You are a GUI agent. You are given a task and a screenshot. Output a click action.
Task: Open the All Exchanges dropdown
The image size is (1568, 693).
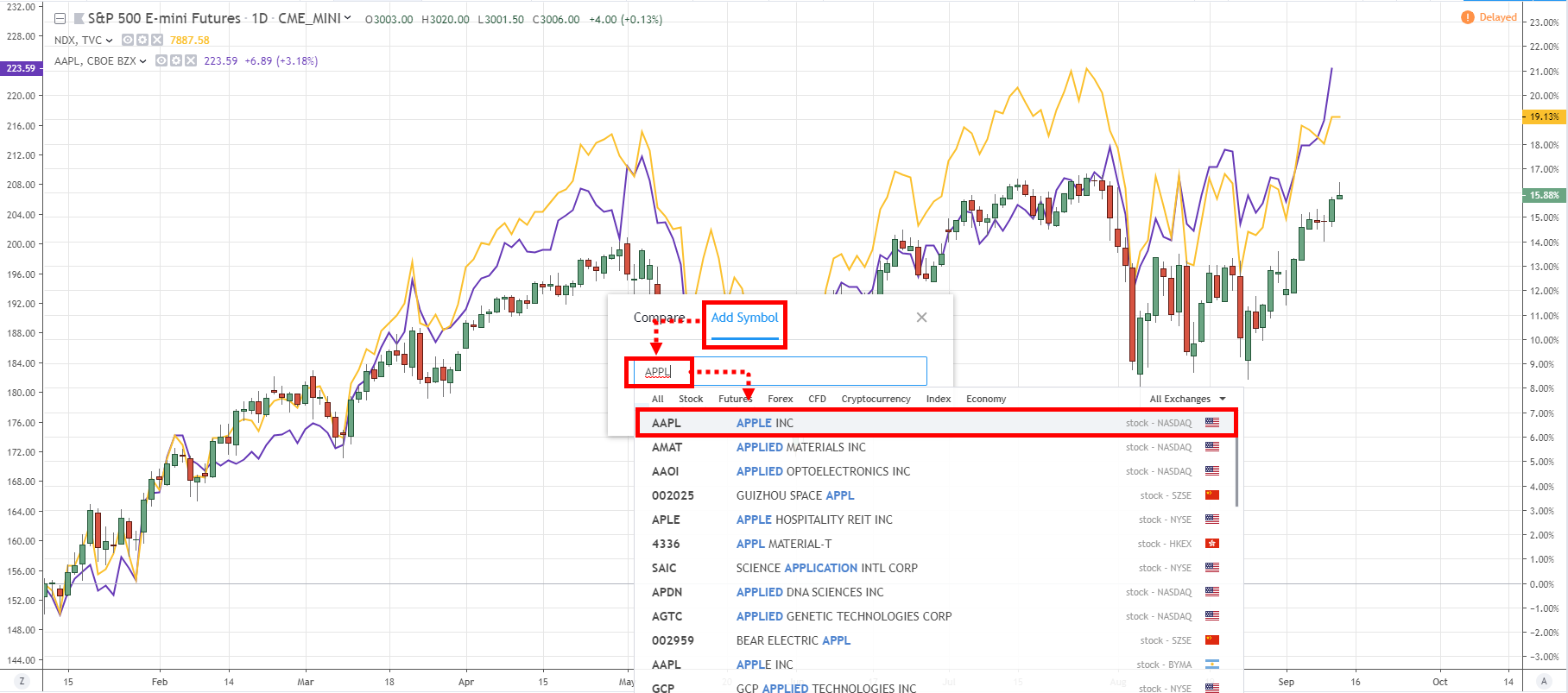coord(1187,399)
